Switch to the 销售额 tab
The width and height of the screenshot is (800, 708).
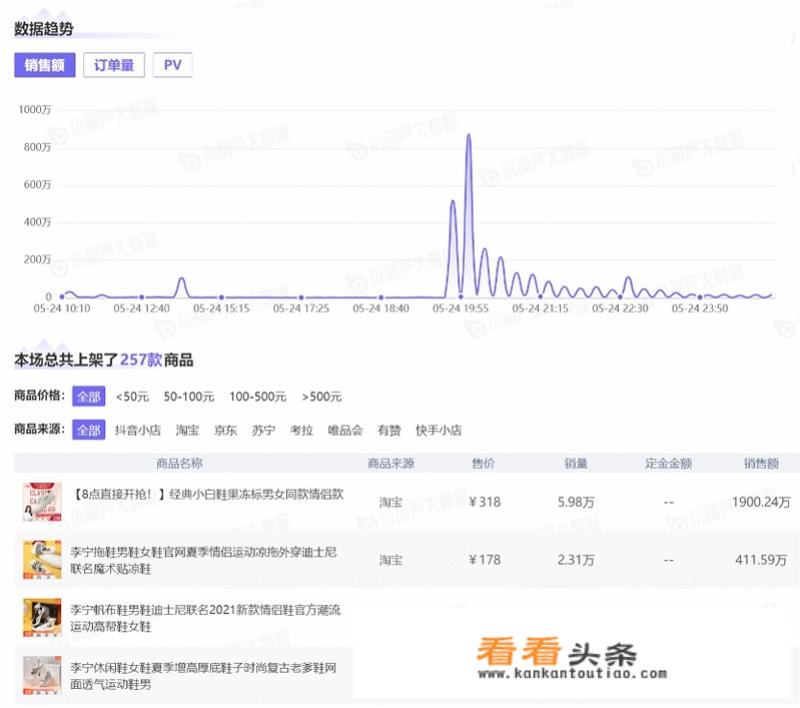click(45, 65)
